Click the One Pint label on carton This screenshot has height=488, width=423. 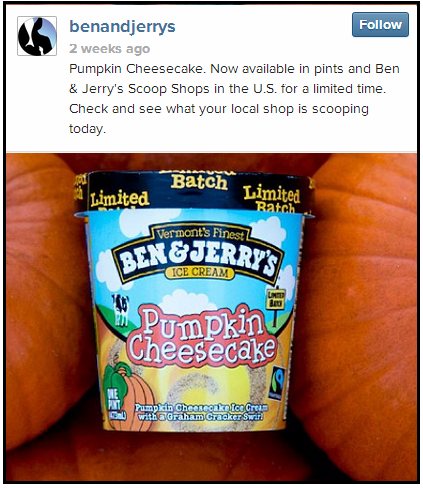tap(113, 404)
